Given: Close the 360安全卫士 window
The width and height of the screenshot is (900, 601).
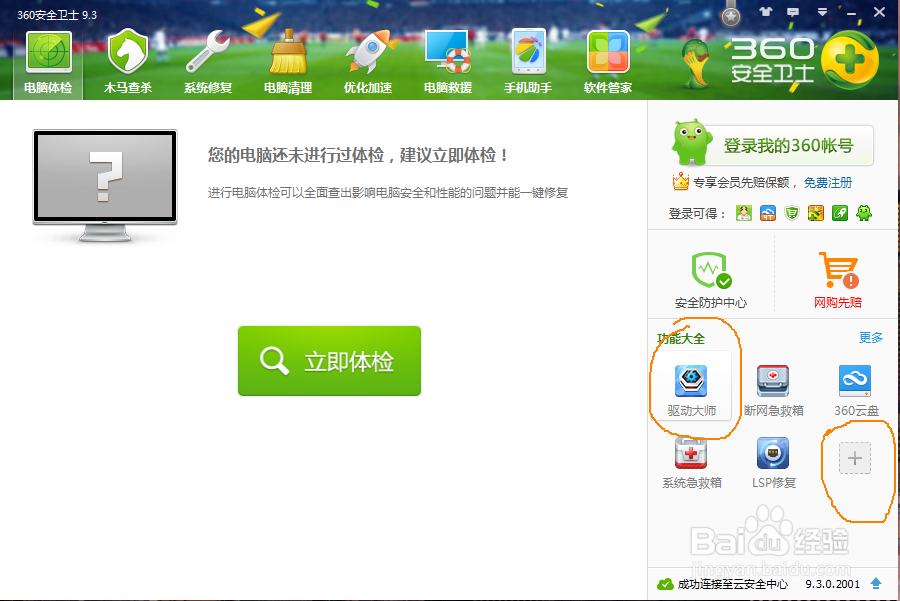Looking at the screenshot, I should point(879,12).
